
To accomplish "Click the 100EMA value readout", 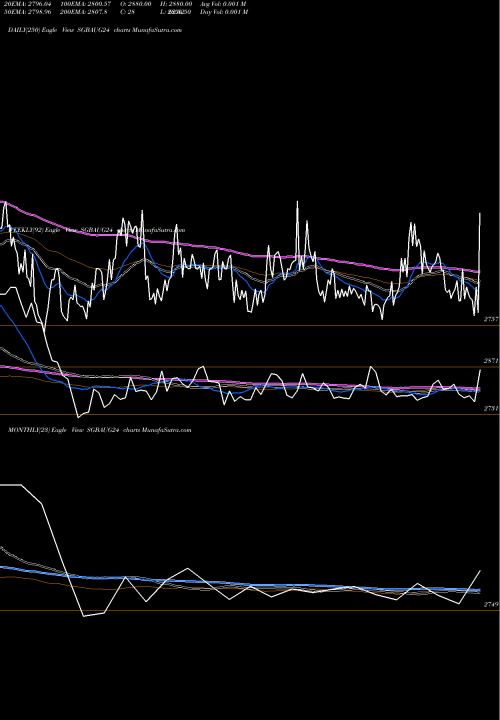I will point(85,4).
